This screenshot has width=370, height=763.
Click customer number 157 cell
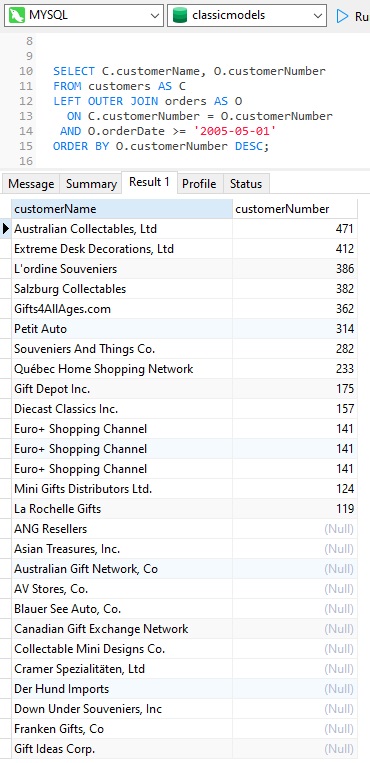click(295, 409)
